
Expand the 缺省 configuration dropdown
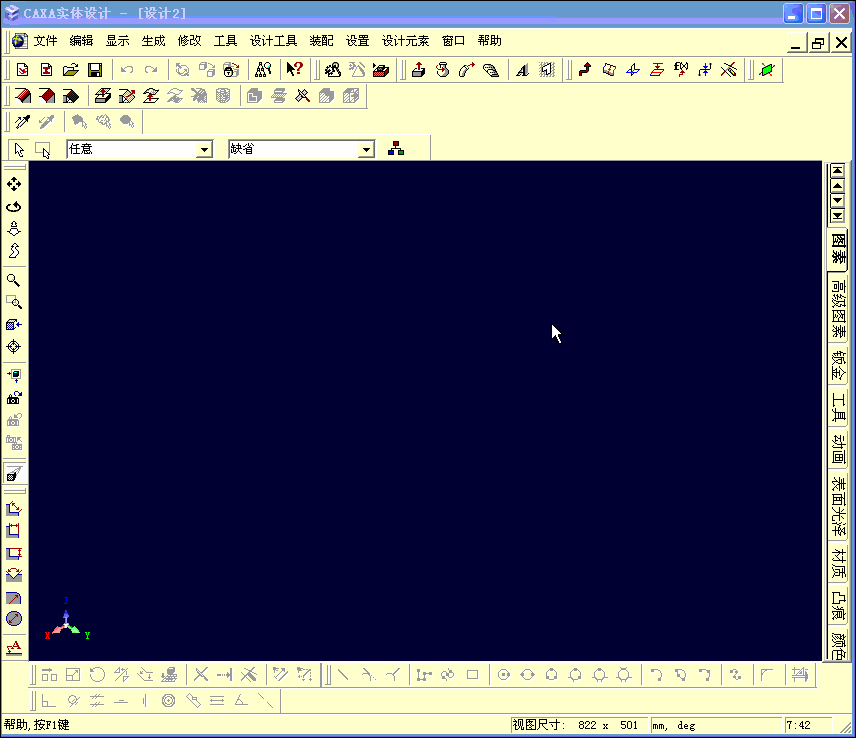coord(366,149)
